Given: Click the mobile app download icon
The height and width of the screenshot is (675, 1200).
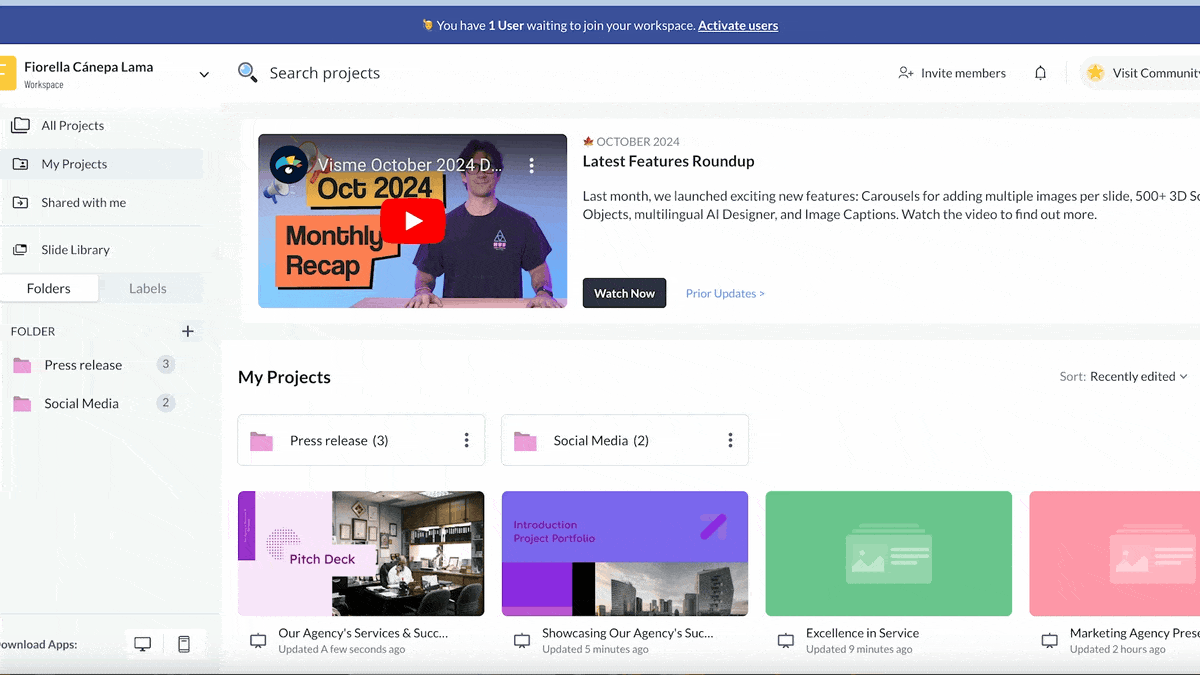Looking at the screenshot, I should 184,644.
